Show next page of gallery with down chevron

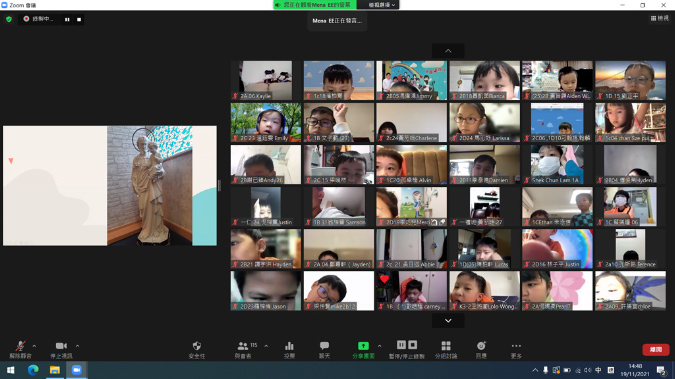[448, 321]
